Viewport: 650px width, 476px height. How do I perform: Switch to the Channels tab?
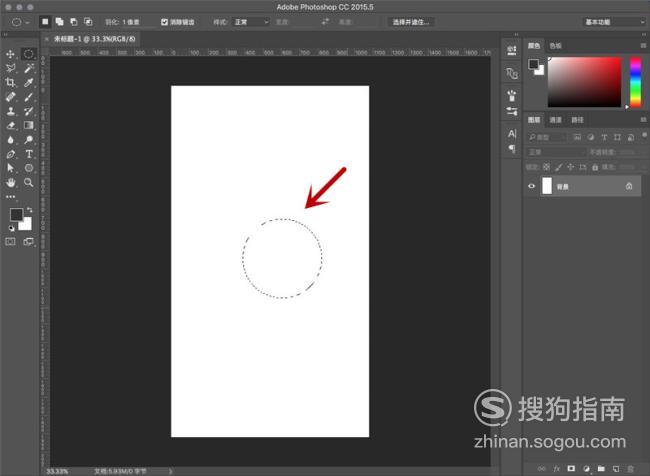(555, 120)
